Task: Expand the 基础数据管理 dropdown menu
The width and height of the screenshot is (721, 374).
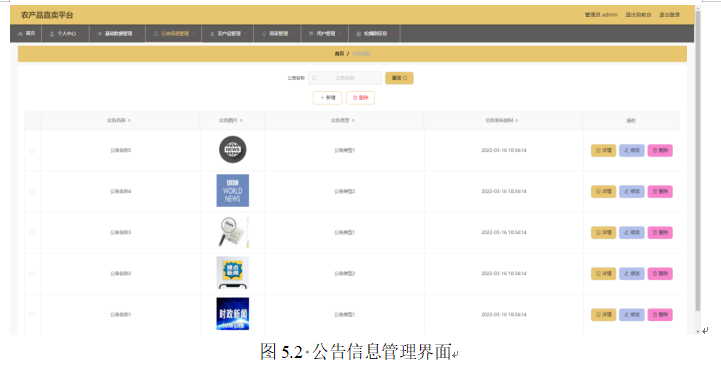Action: click(117, 34)
